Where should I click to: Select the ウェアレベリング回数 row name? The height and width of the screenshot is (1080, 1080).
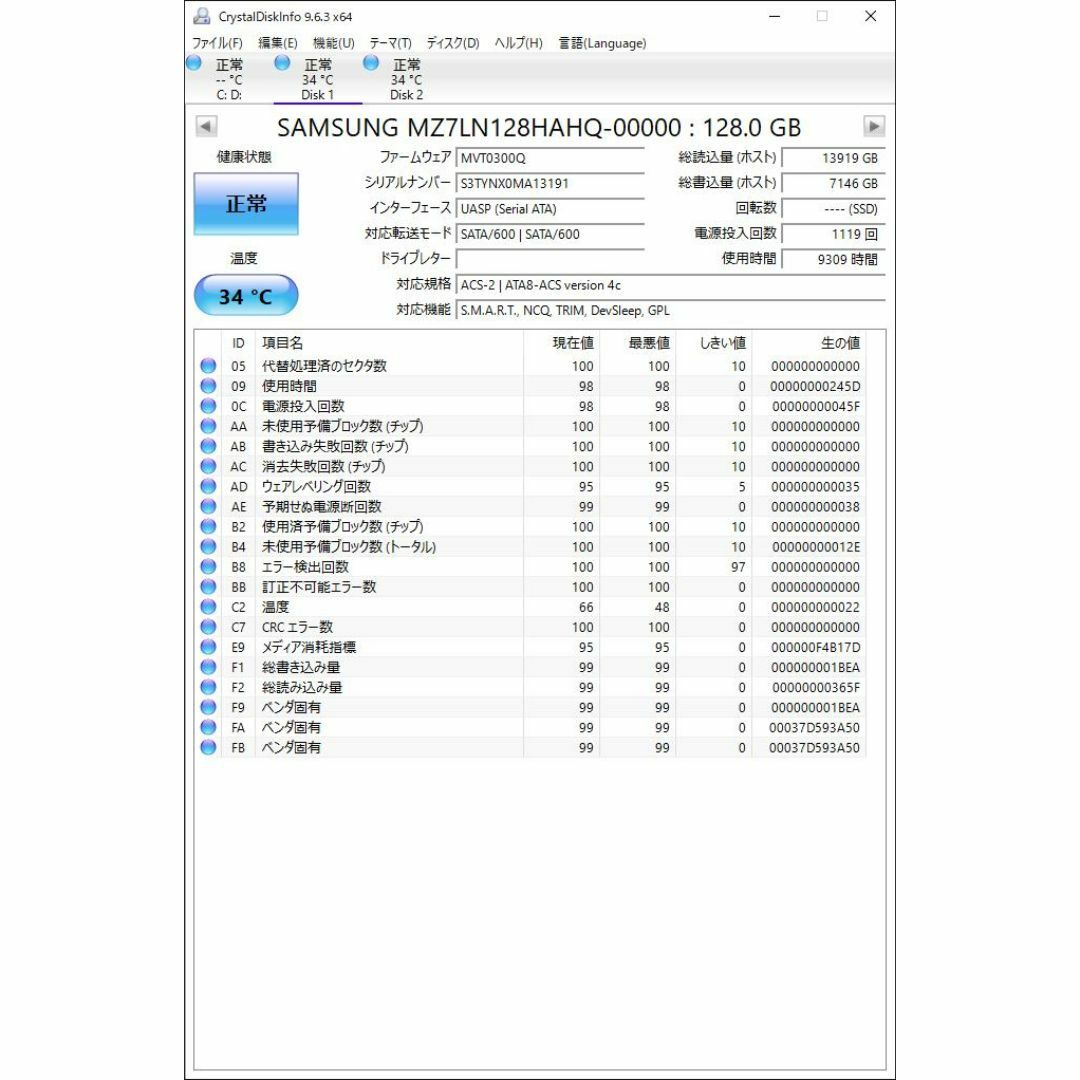pyautogui.click(x=316, y=486)
